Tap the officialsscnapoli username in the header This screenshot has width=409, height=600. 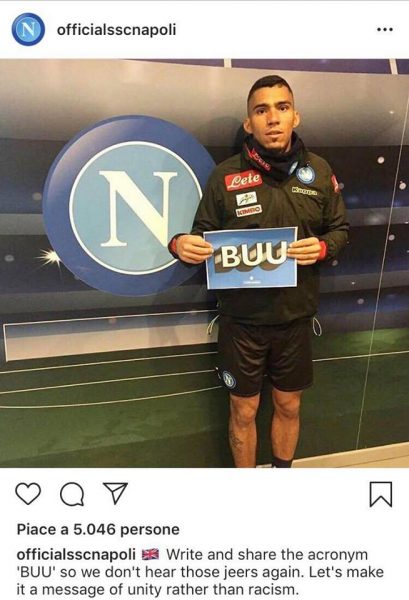pos(117,30)
